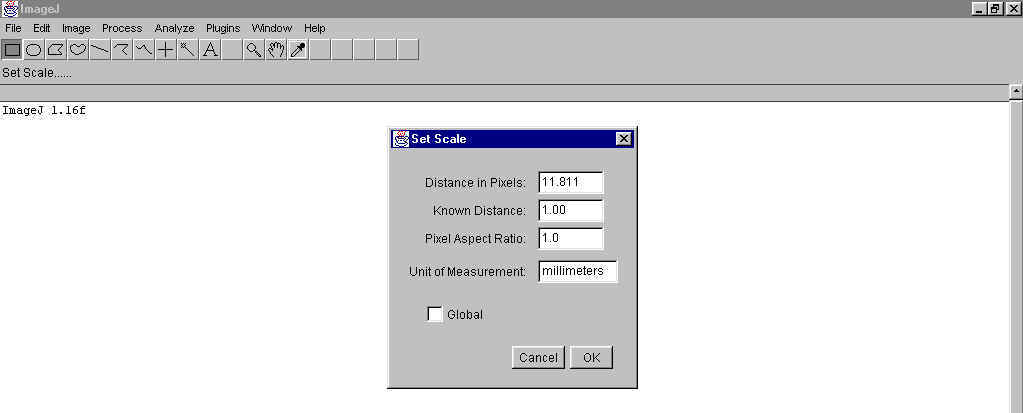Click the scrollbar up arrow
Viewport: 1023px width, 413px height.
pos(1016,92)
